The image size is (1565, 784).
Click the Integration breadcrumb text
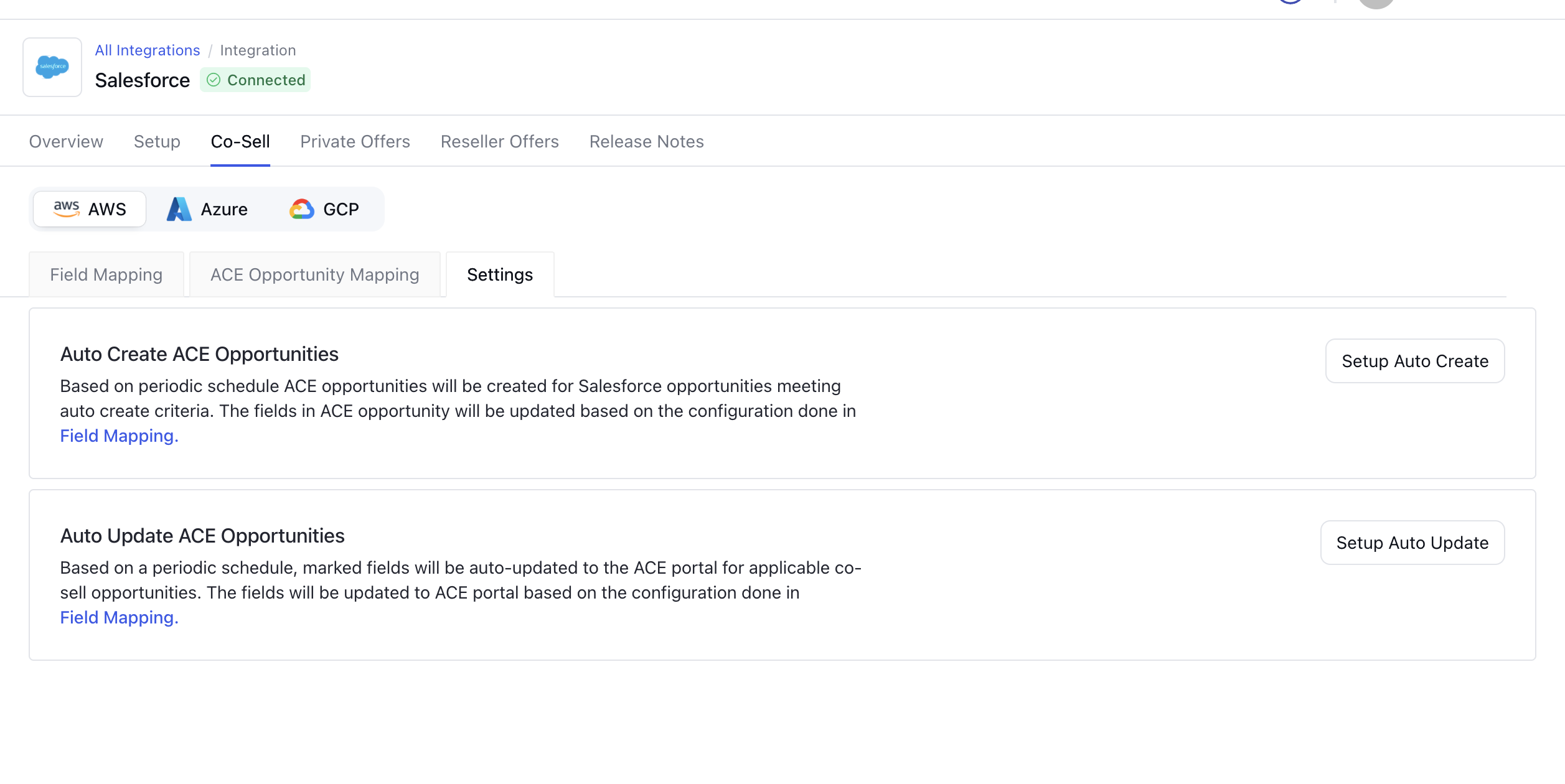(x=258, y=50)
